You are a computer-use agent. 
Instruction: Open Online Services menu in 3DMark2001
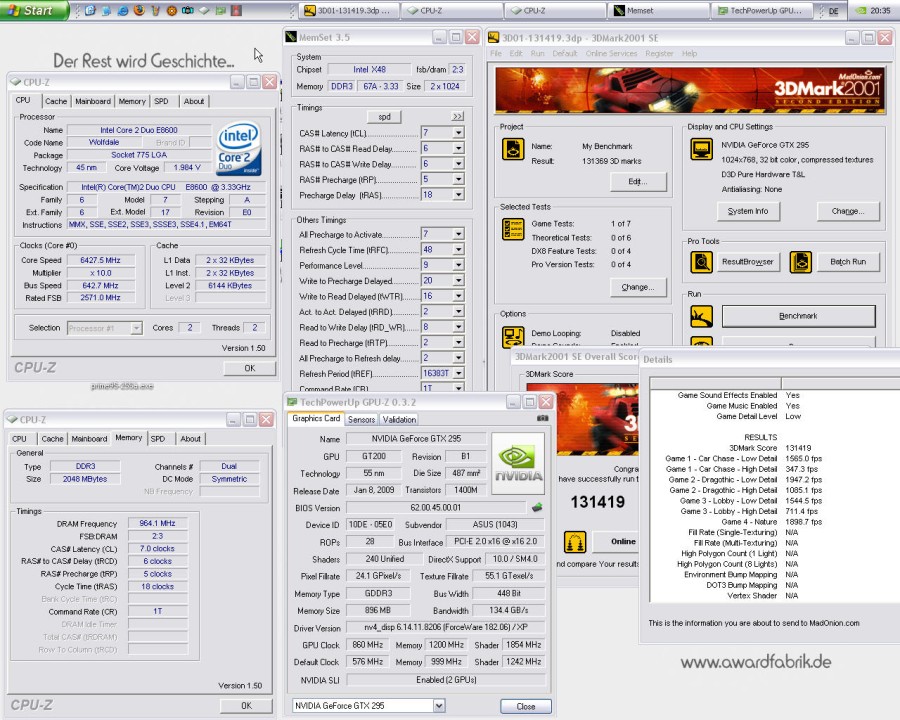pos(611,53)
